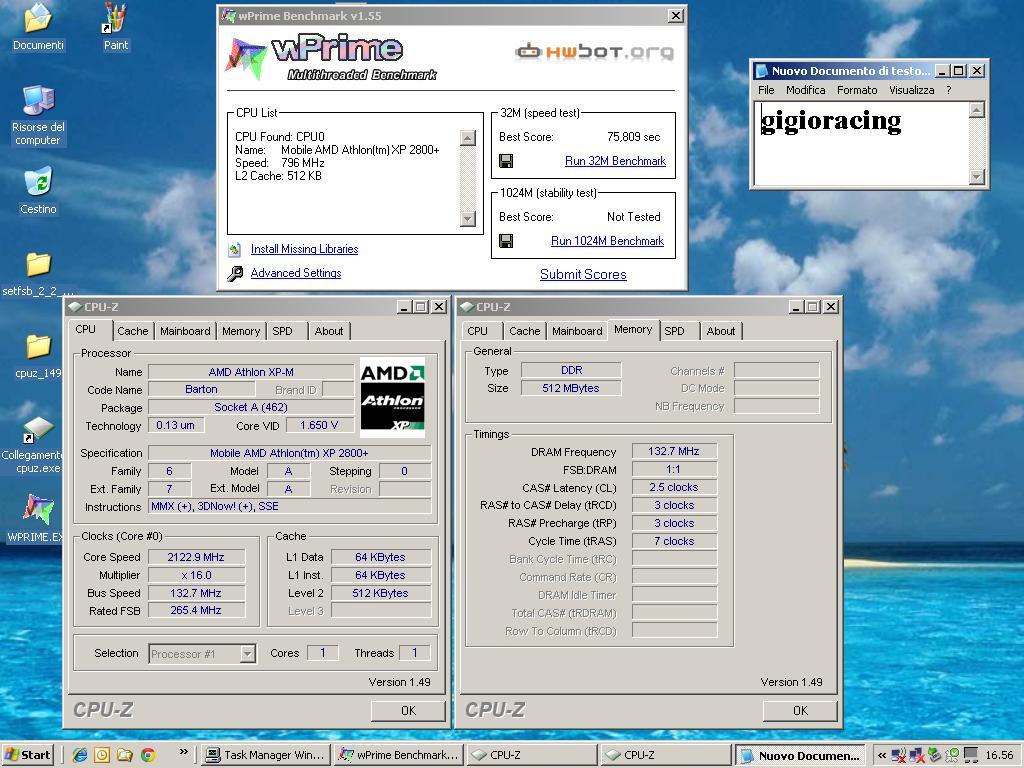Switch to Mainboard tab in right CPU-Z
This screenshot has height=768, width=1024.
click(x=577, y=331)
